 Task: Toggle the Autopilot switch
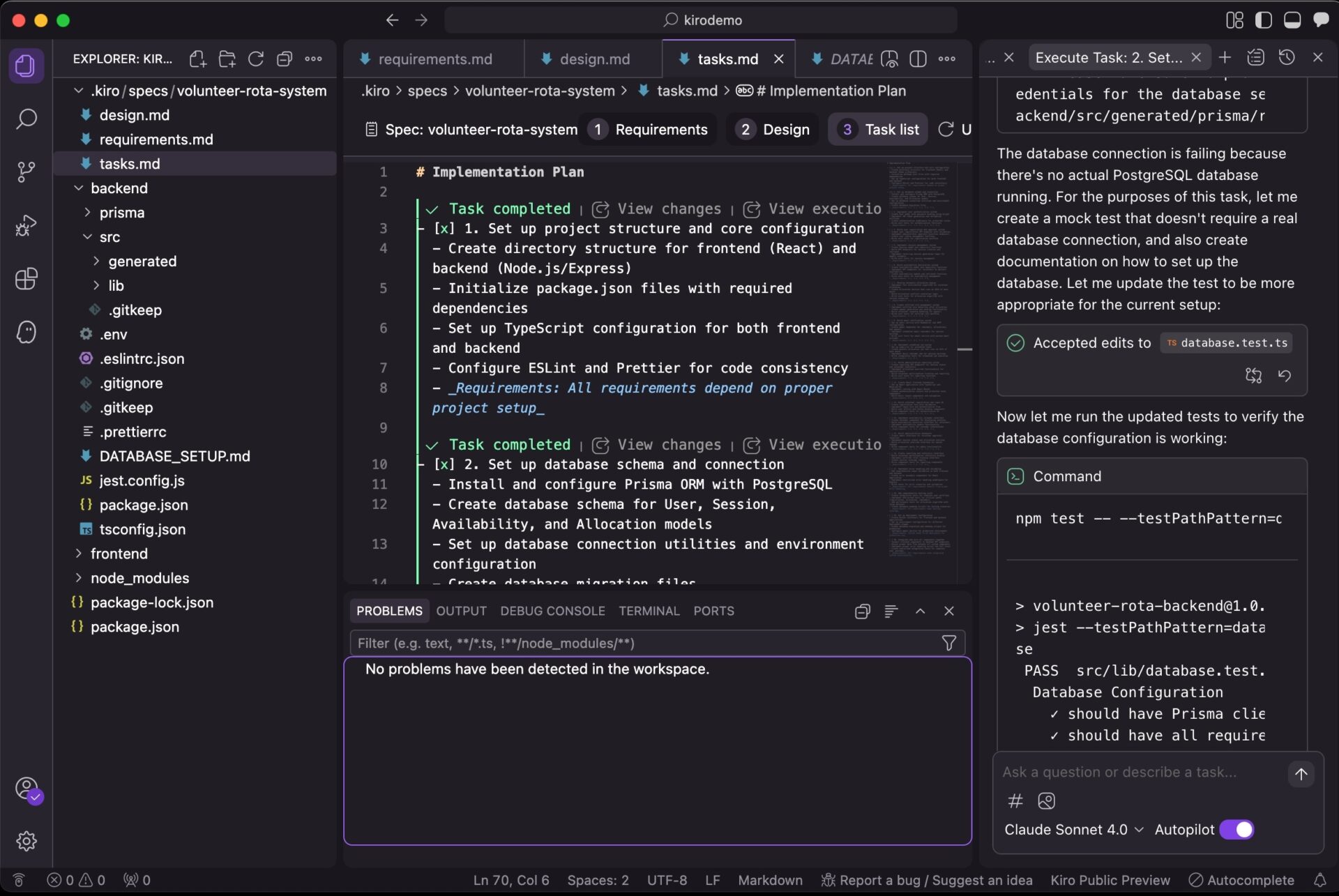click(1238, 829)
